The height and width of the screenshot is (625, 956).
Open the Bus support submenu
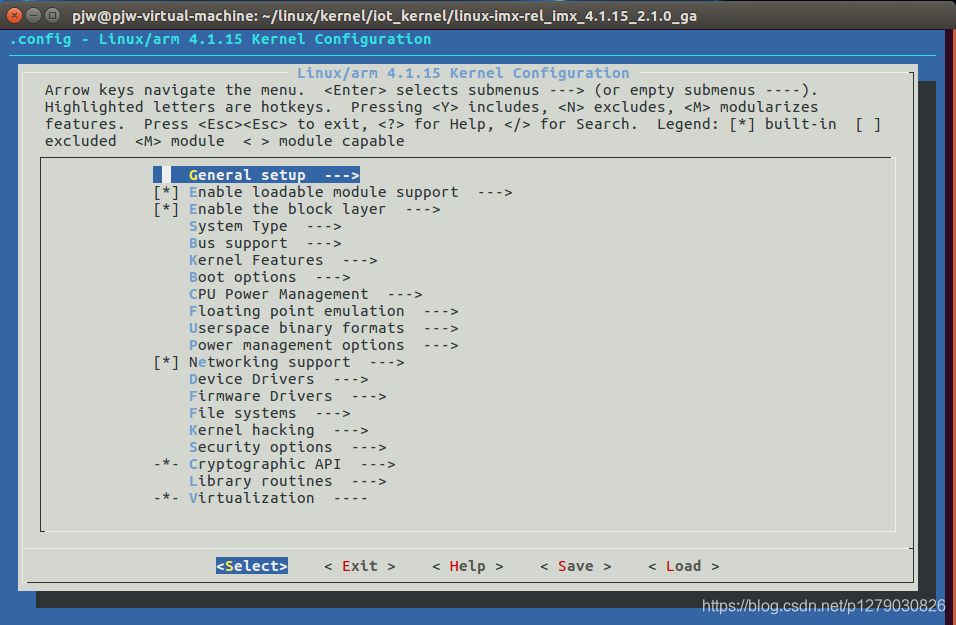(x=265, y=243)
